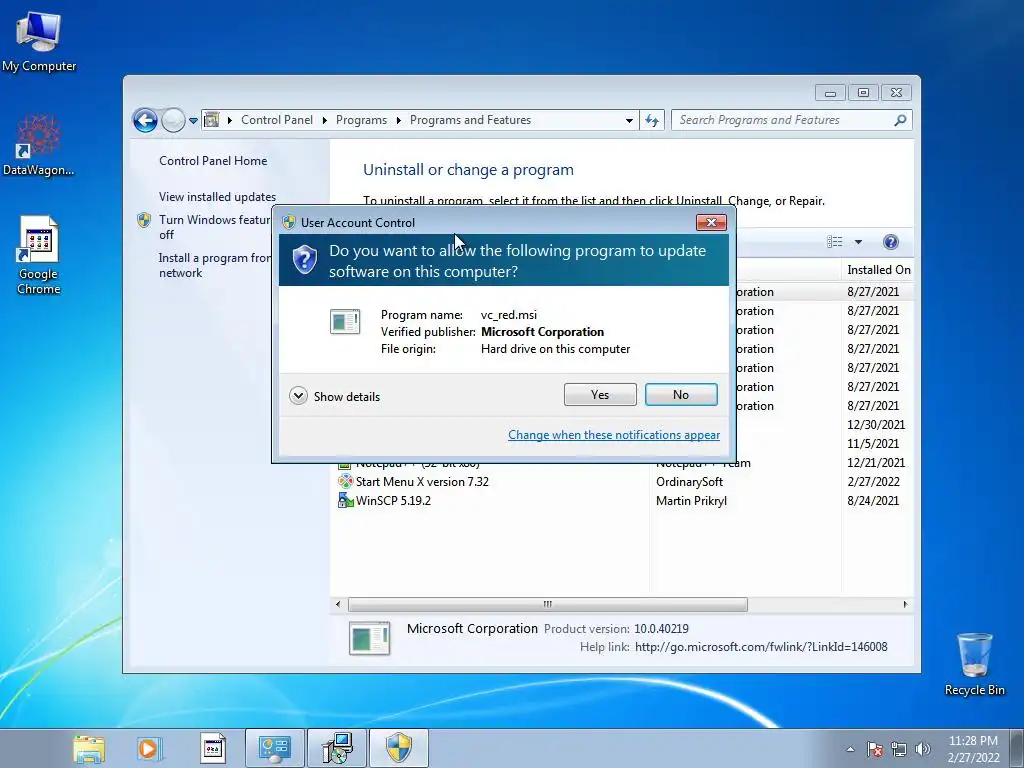1024x768 pixels.
Task: Click No in the User Account Control dialog
Action: (681, 394)
